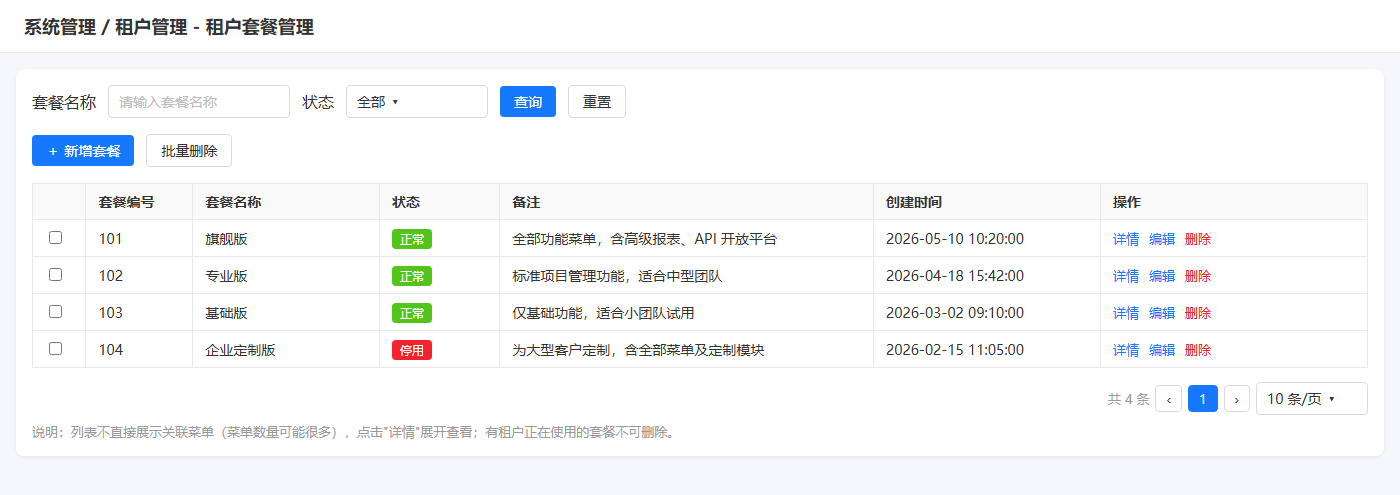The height and width of the screenshot is (495, 1400).
Task: Click the package name 旗舰版
Action: 226,239
